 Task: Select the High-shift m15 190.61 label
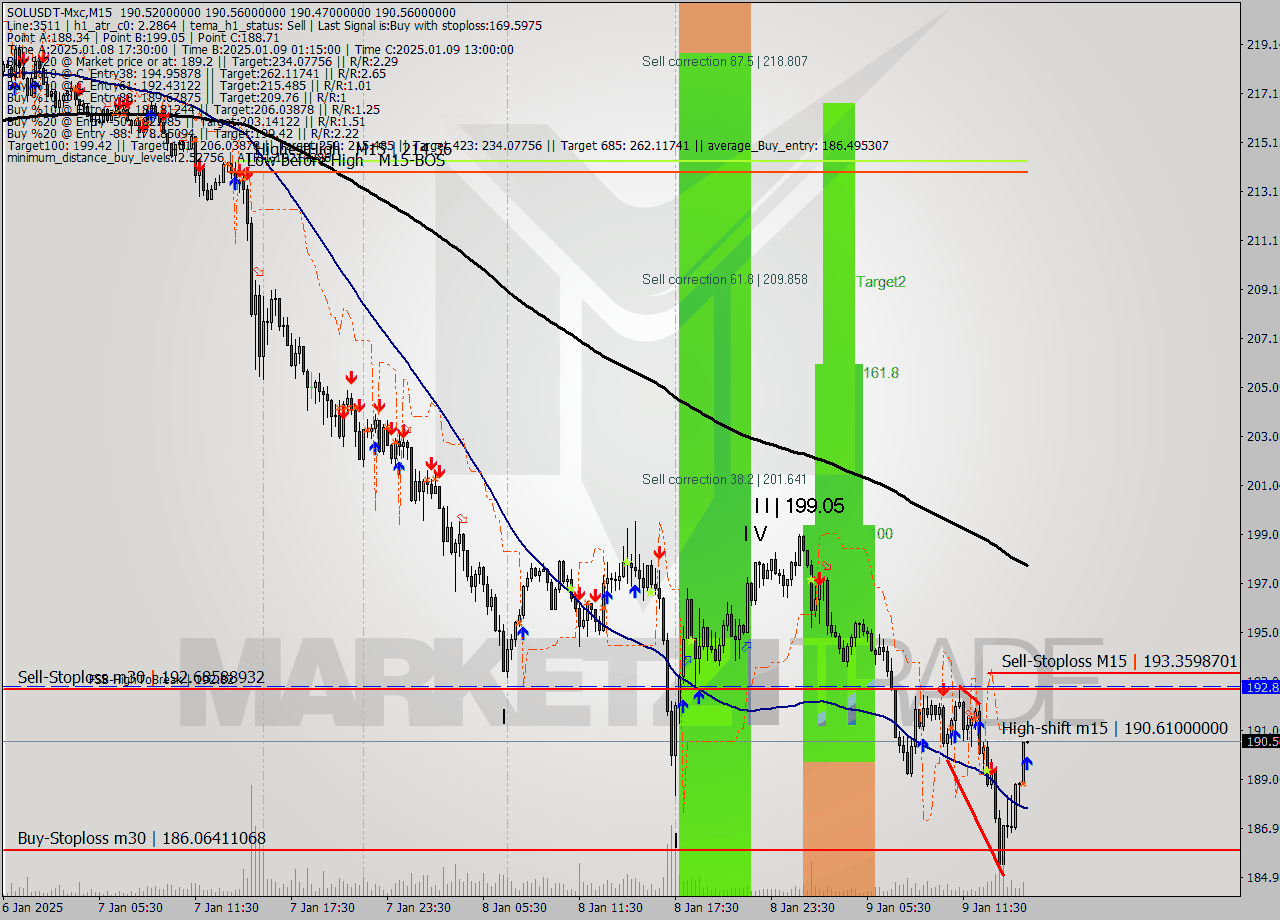[x=1114, y=729]
